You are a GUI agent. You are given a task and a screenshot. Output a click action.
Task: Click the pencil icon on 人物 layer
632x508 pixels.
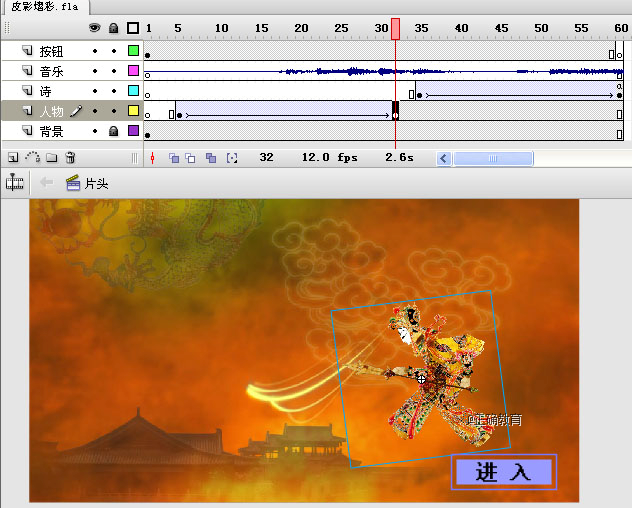point(76,111)
